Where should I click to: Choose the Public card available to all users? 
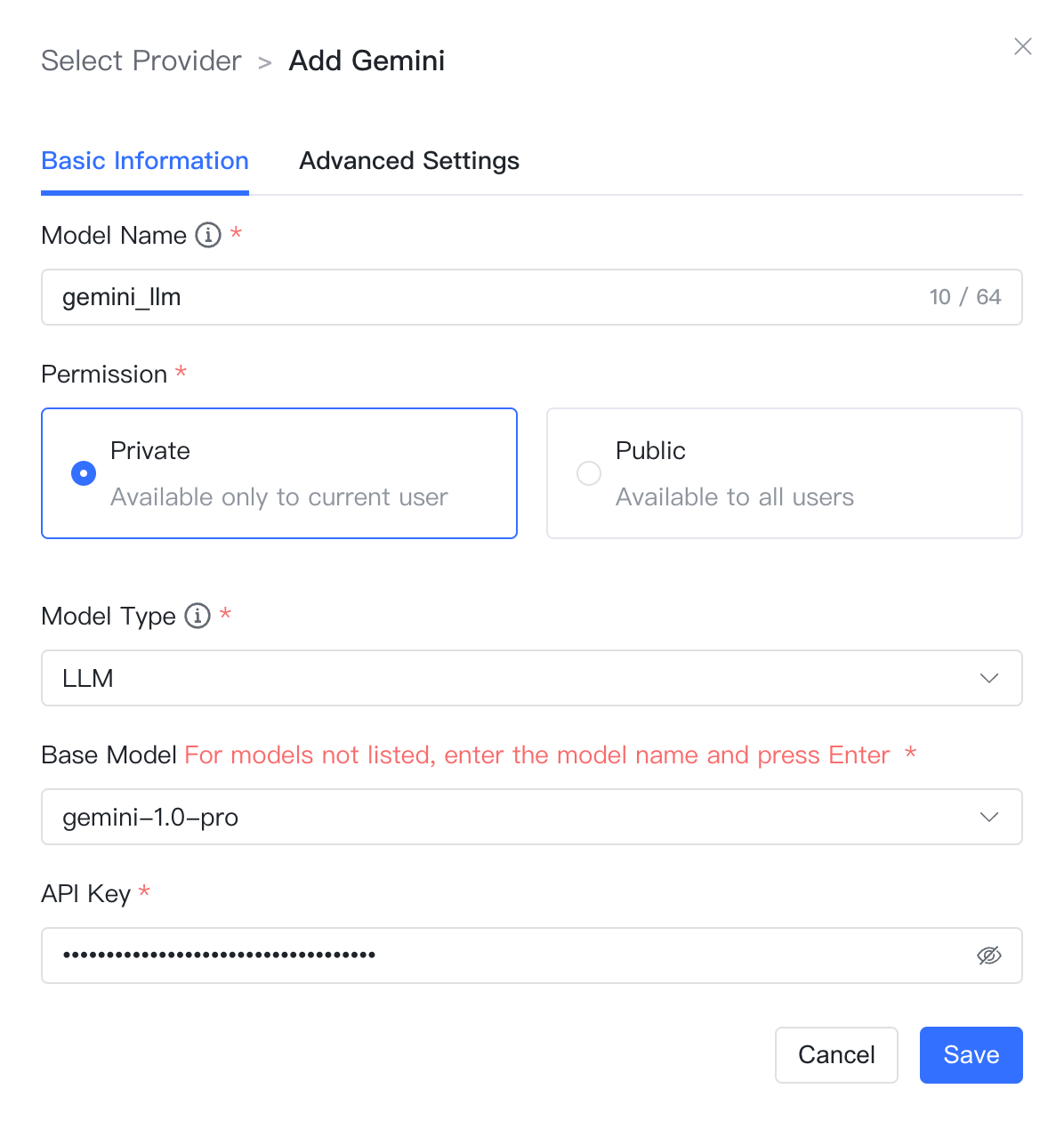click(785, 473)
